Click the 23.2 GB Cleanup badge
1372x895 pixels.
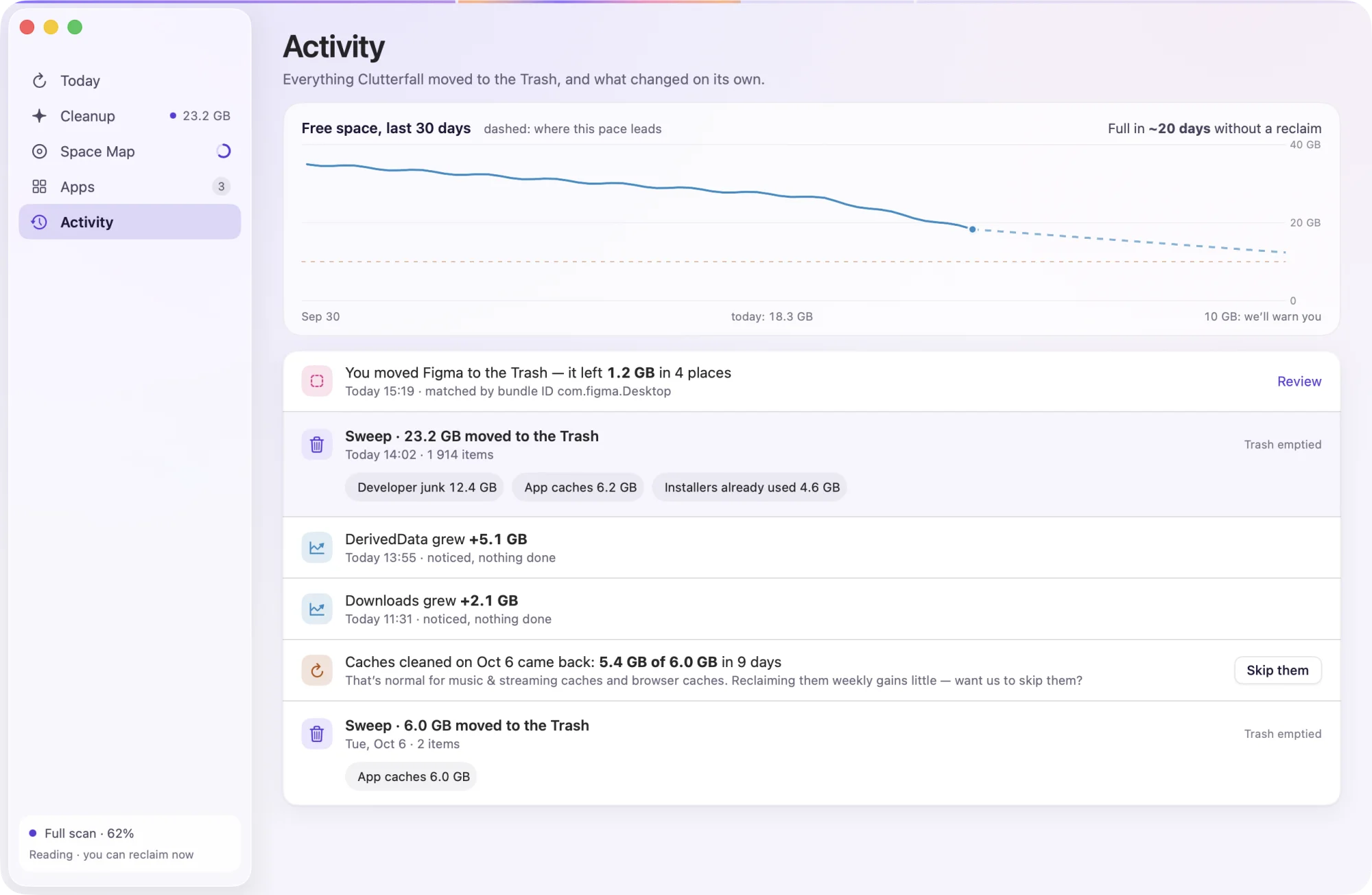click(x=200, y=116)
